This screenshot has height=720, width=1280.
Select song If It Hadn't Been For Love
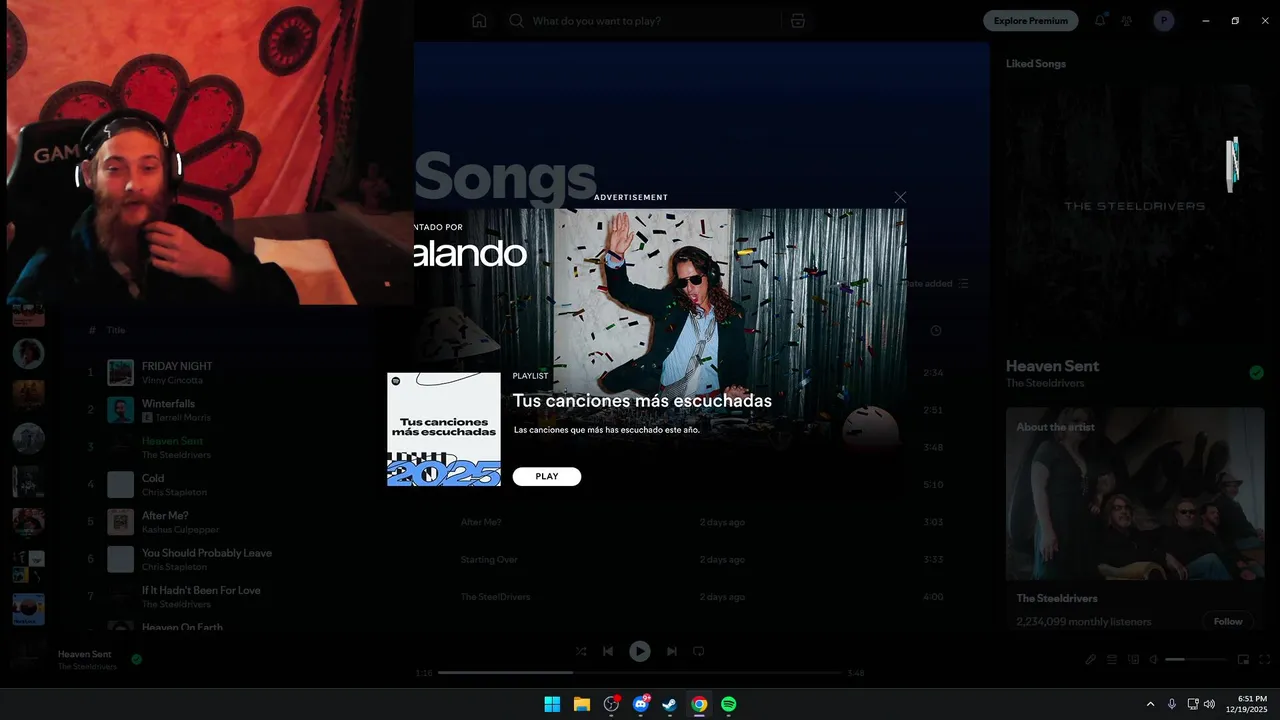pyautogui.click(x=201, y=590)
